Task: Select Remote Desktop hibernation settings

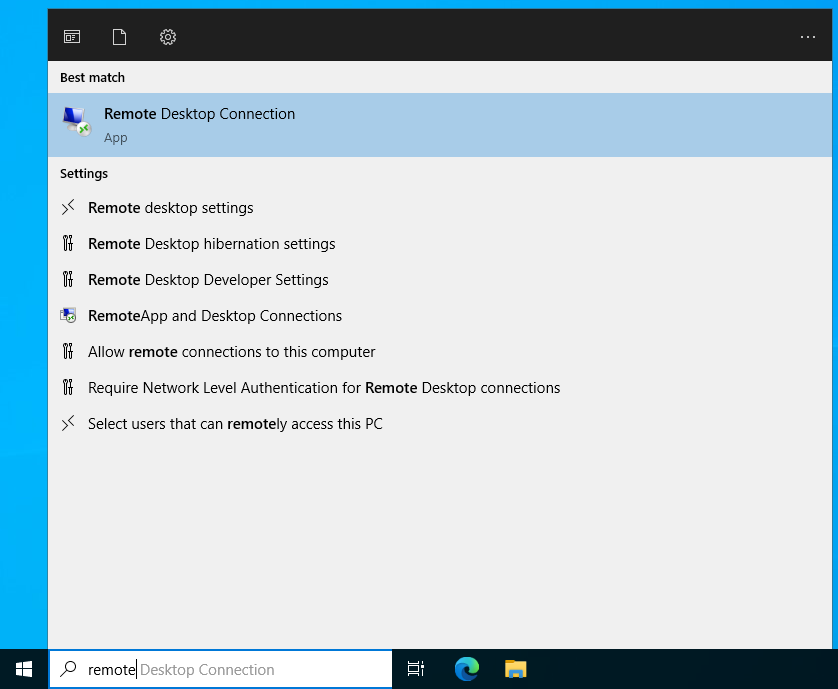Action: pos(211,244)
